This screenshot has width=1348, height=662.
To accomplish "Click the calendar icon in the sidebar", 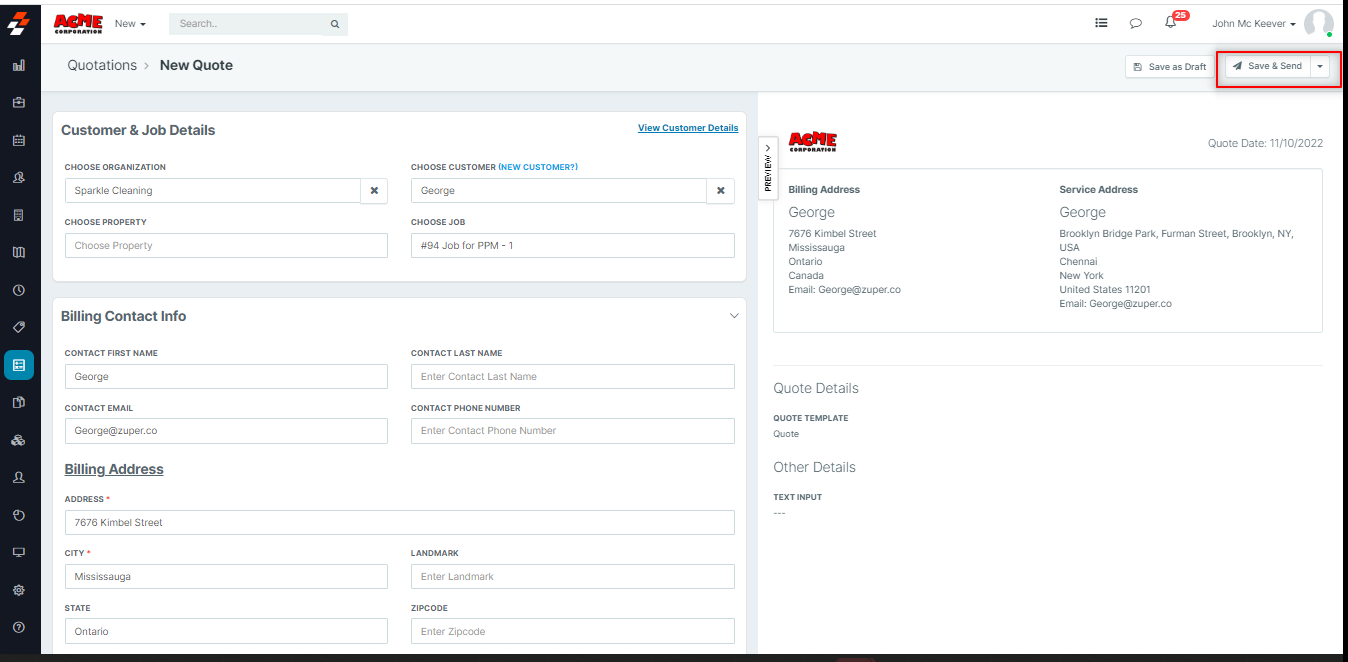I will click(18, 140).
